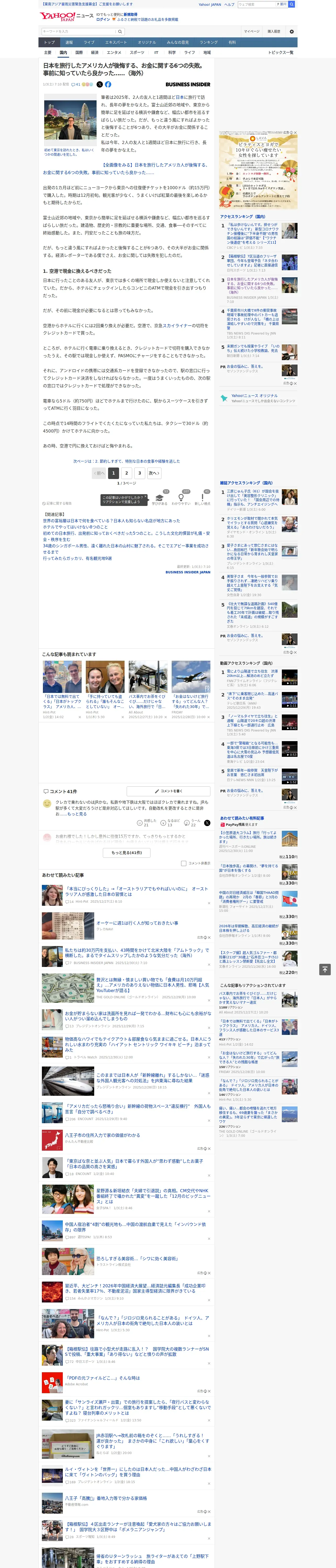Click the keyword search magnifier icon

point(120,32)
